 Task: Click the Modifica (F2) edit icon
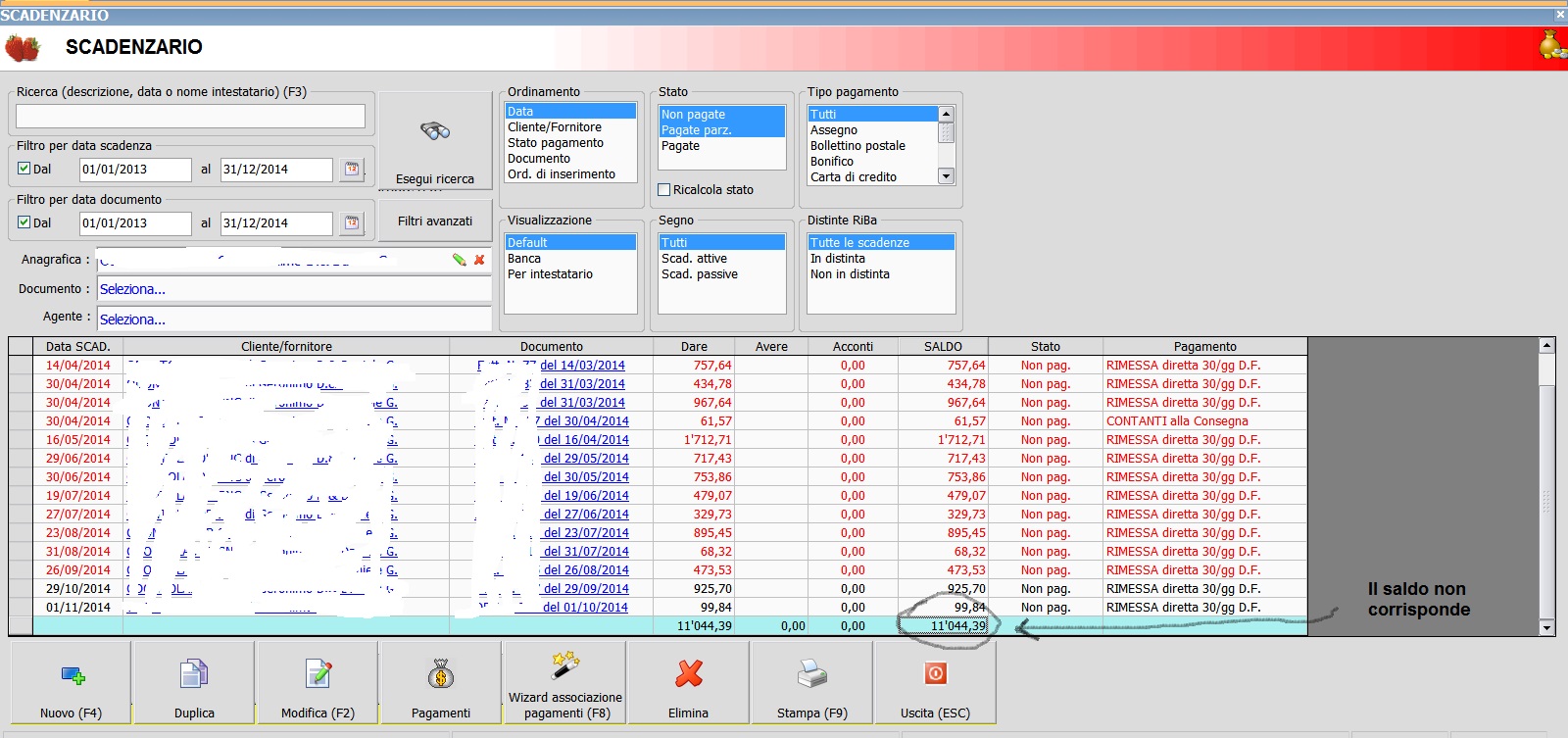coord(318,674)
